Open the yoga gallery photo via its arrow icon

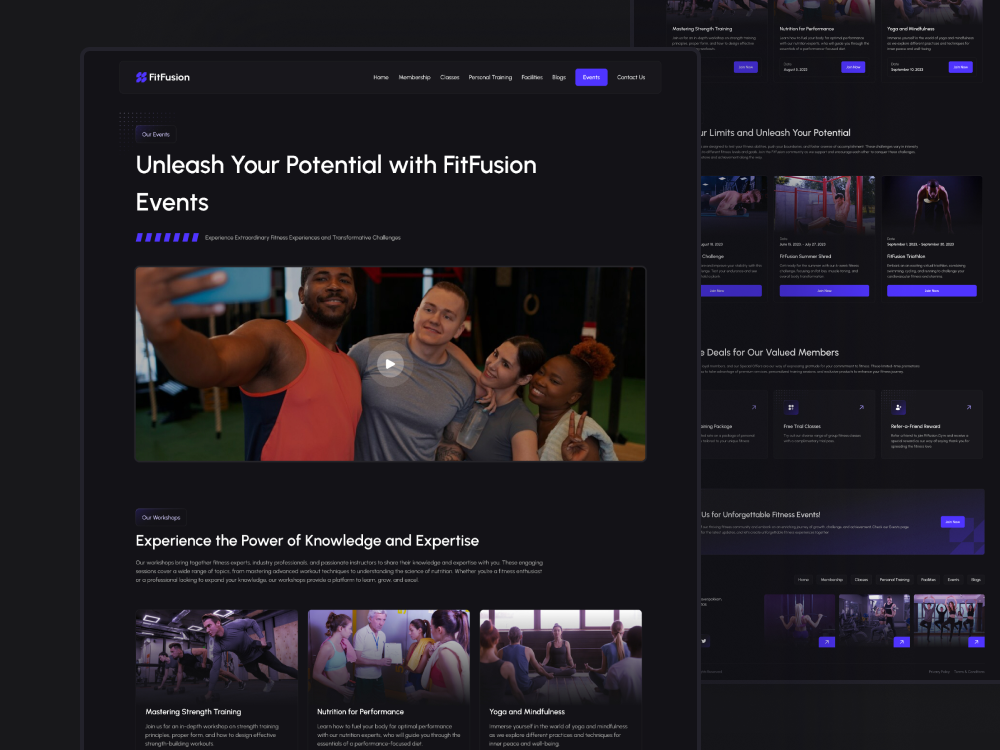pyautogui.click(x=976, y=642)
